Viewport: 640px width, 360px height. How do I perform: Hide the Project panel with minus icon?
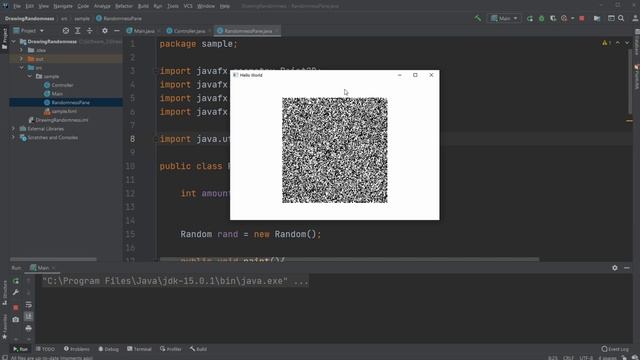[x=117, y=31]
